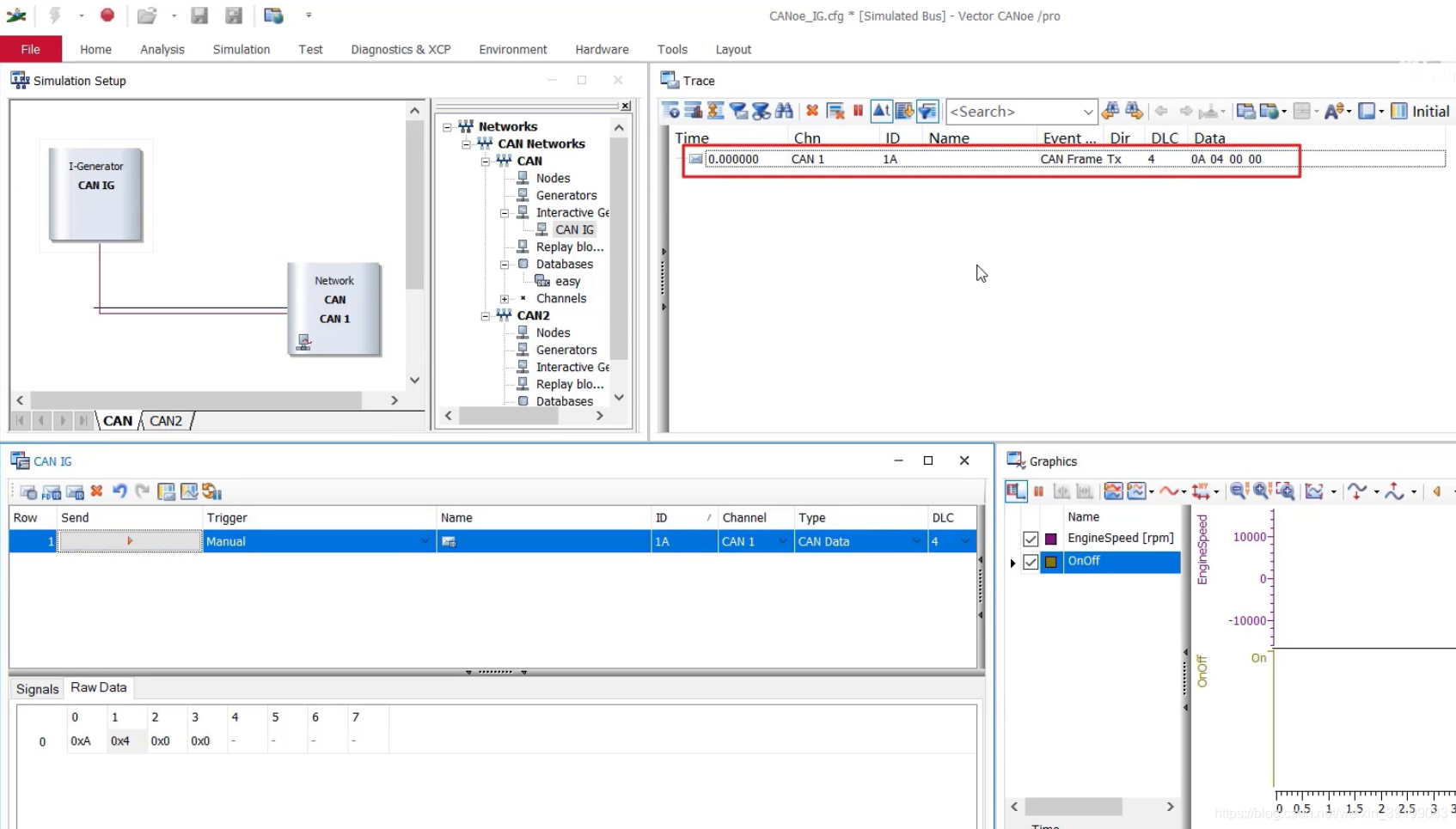Toggle legend icon in Graphics toolbar
The width and height of the screenshot is (1456, 829).
coord(1016,491)
